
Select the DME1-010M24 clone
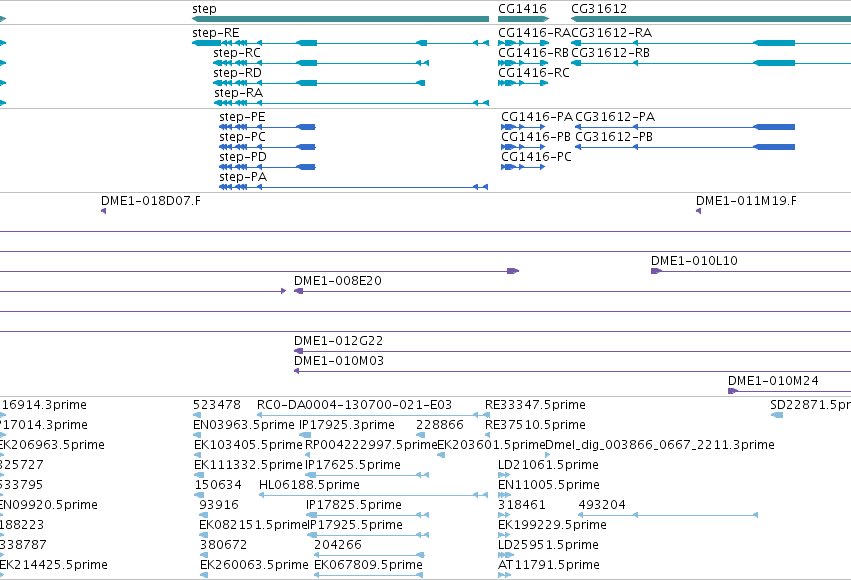tap(789, 391)
